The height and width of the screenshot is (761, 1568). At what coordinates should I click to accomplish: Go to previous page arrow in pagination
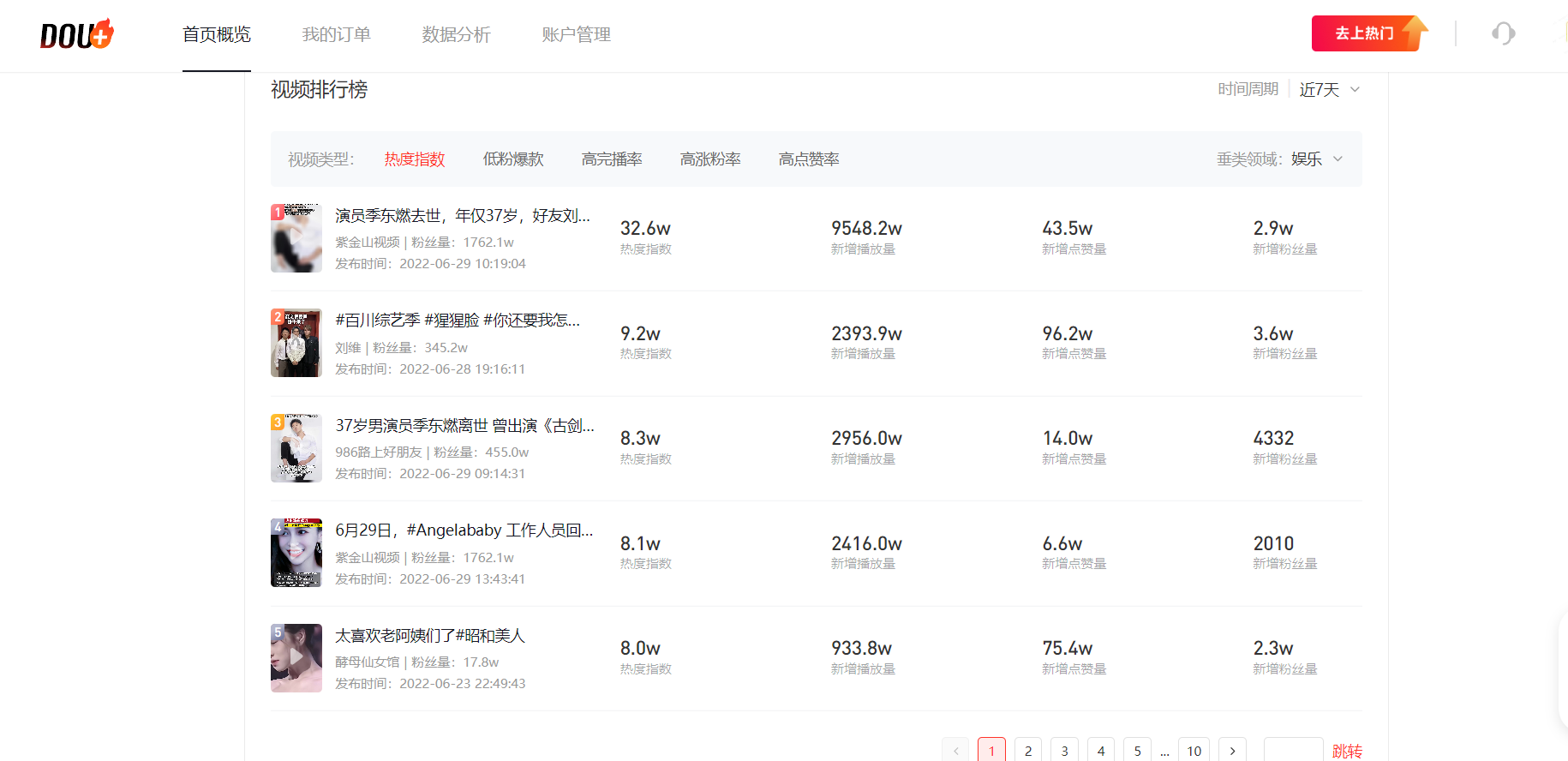955,750
